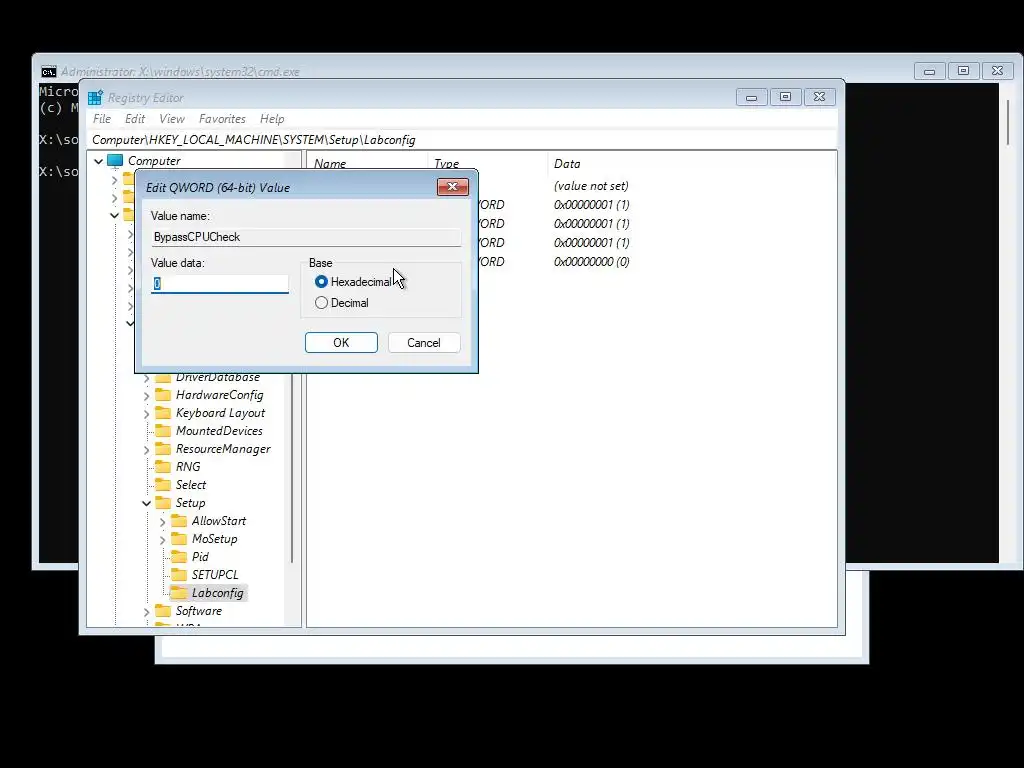Expand the Keyboard Layout key

tap(146, 413)
